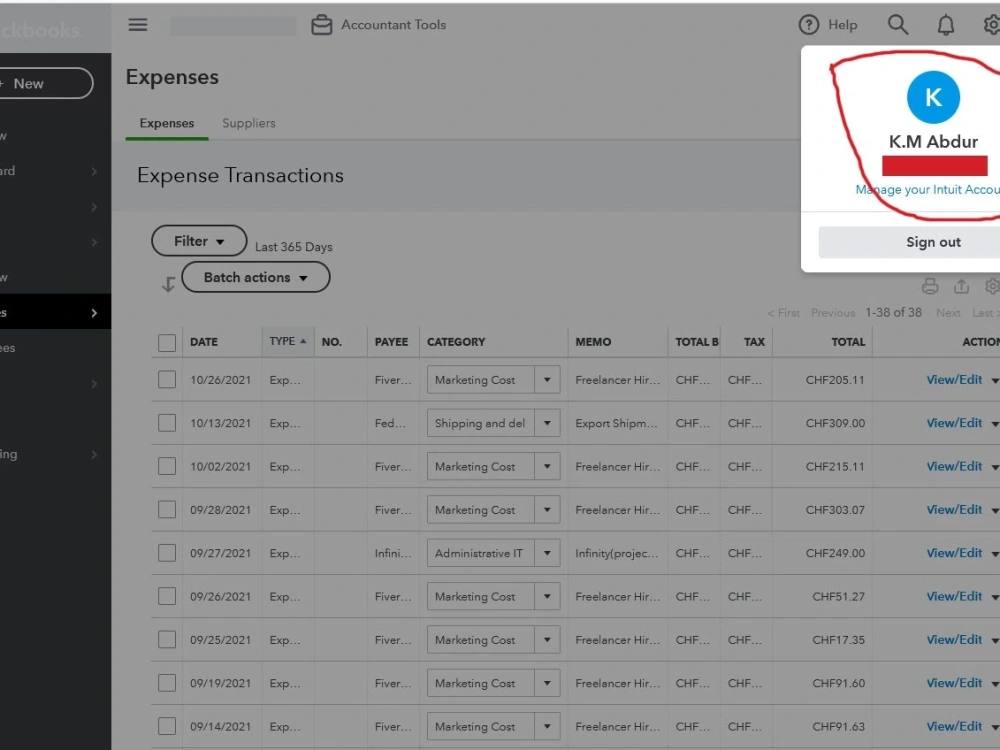Open the search magnifier icon
This screenshot has width=1000, height=750.
[x=898, y=25]
